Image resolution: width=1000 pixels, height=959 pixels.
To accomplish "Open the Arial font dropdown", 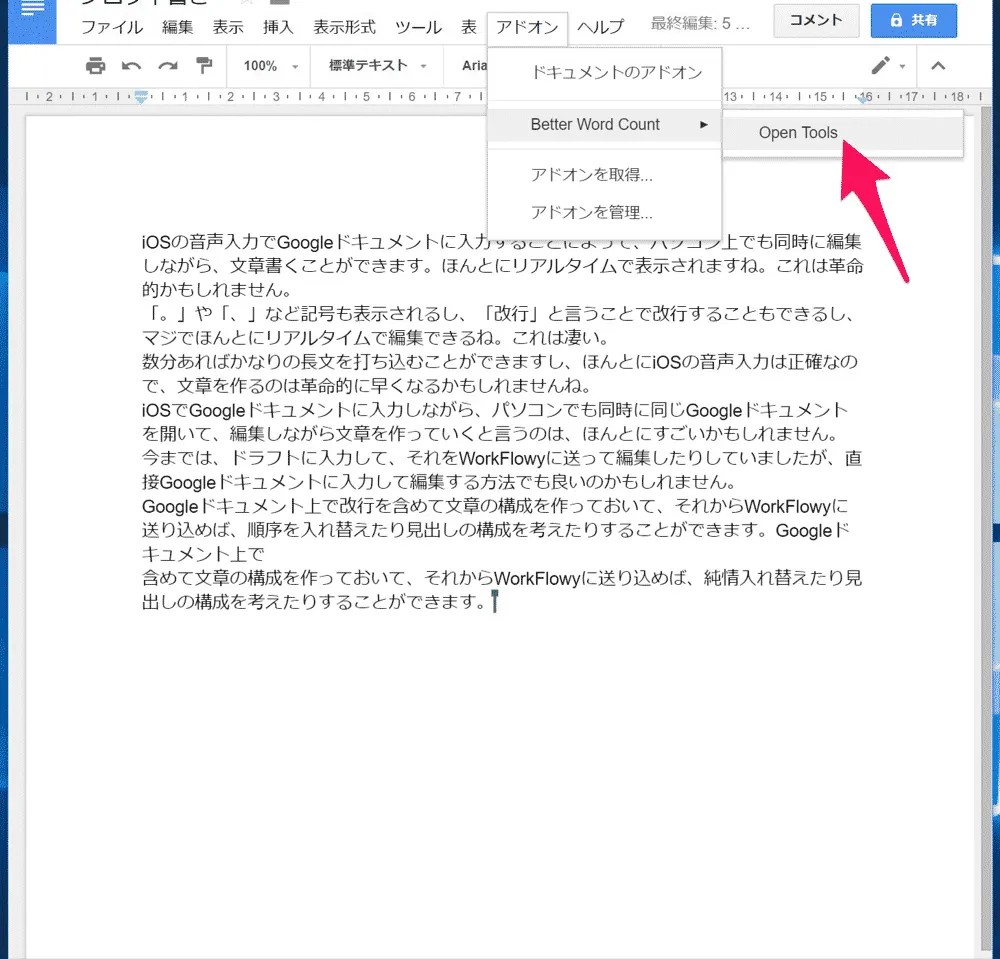I will coord(474,66).
